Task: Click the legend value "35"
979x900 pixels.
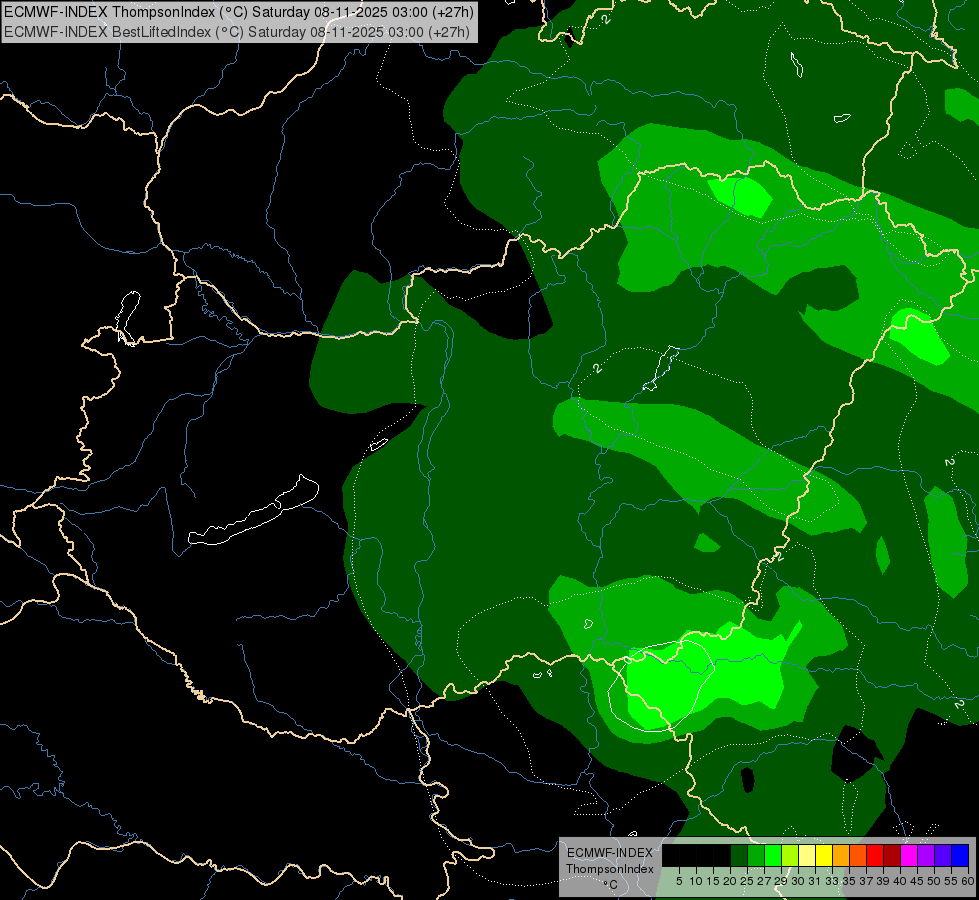Action: point(849,881)
